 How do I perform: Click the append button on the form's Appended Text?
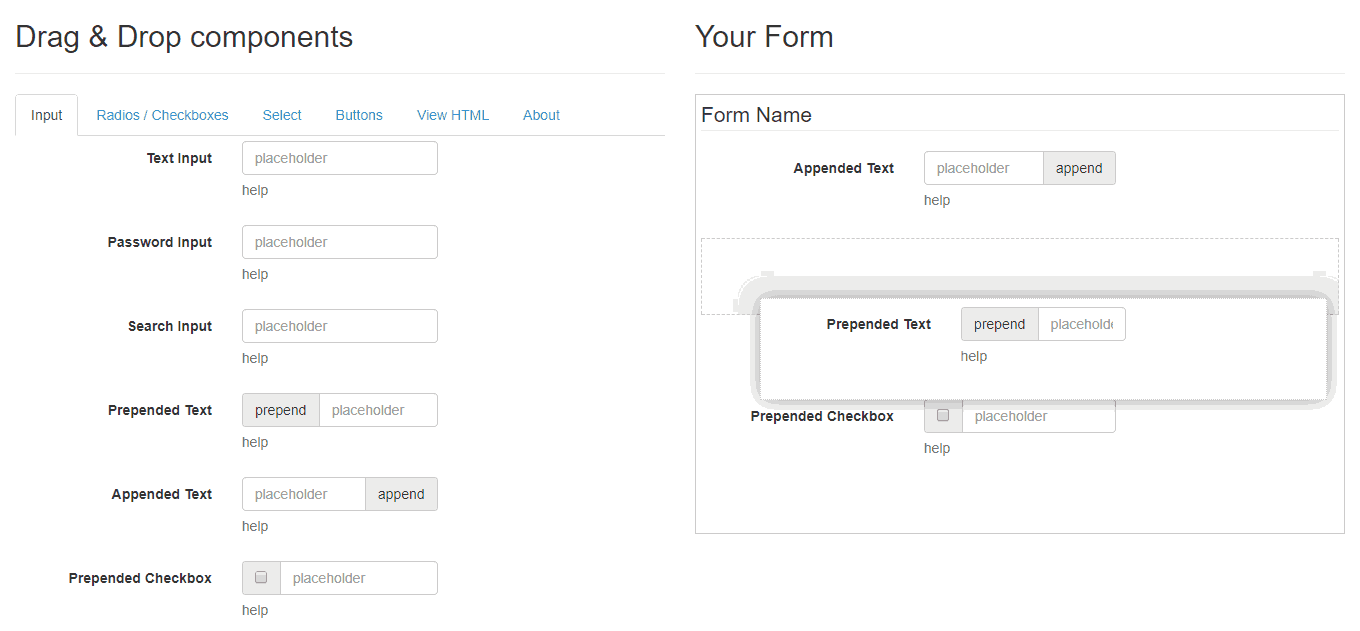pos(1079,168)
